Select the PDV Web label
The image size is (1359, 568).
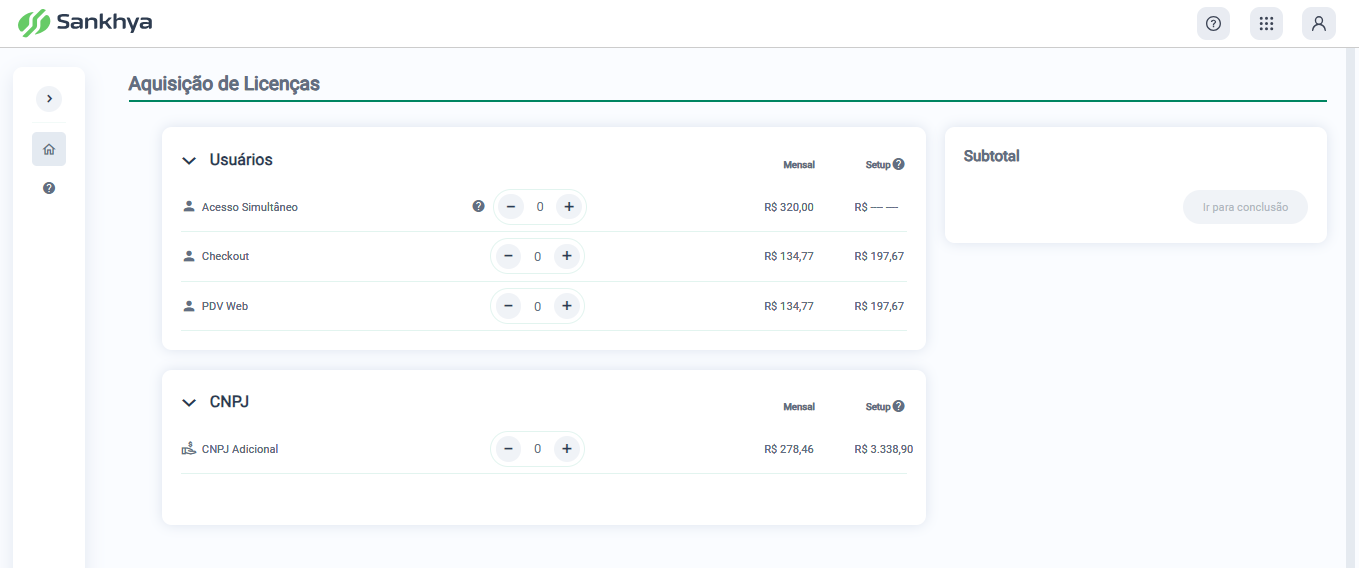pyautogui.click(x=225, y=306)
